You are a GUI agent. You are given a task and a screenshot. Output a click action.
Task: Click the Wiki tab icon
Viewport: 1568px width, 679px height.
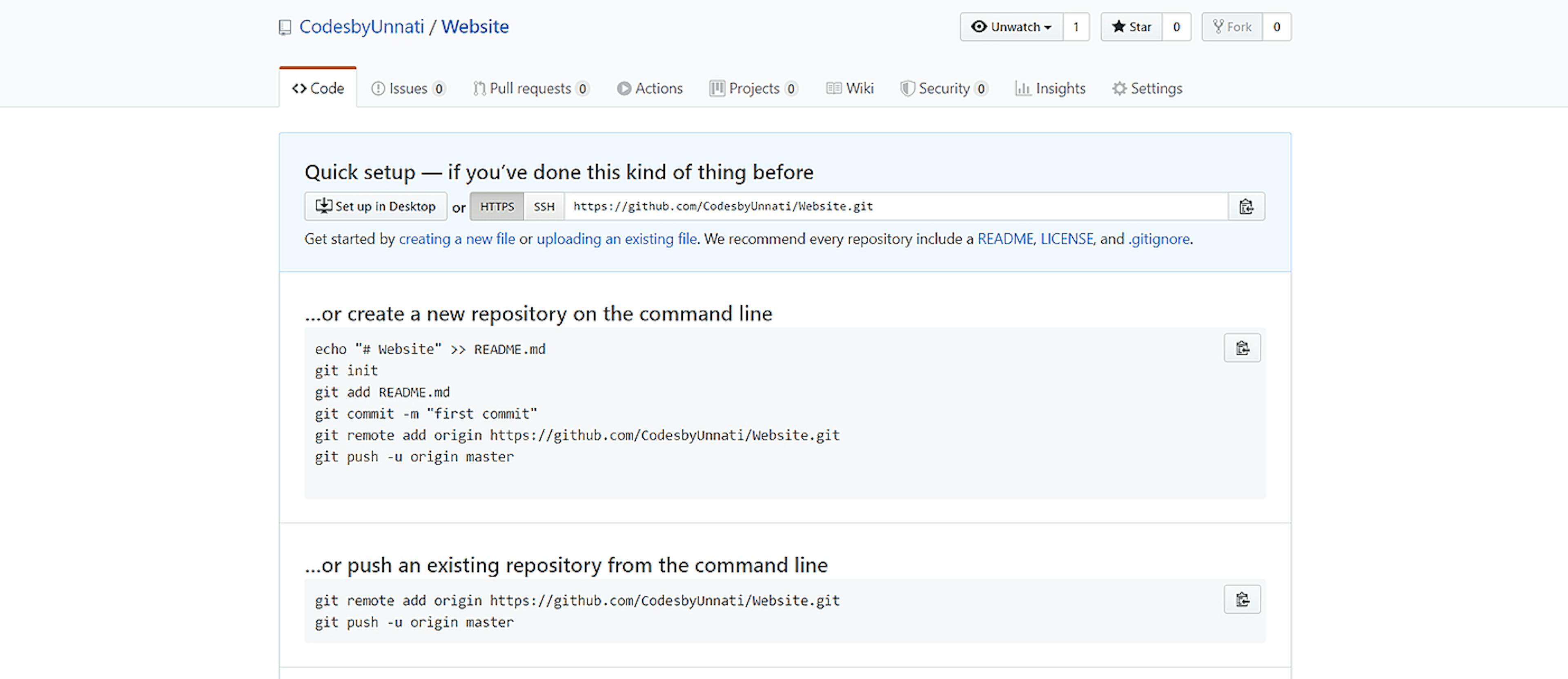click(832, 88)
